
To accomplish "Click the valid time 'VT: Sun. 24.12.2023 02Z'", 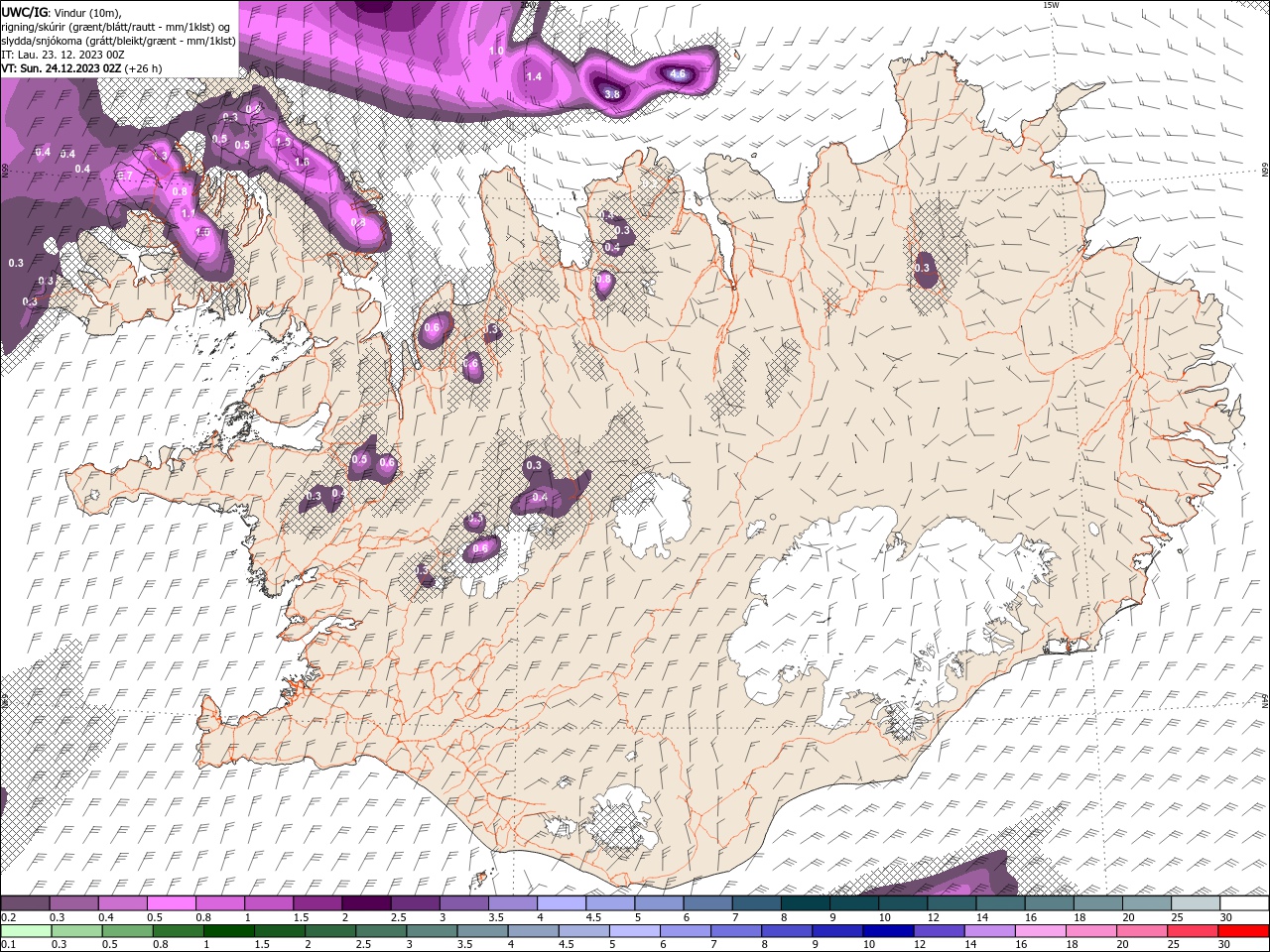I will coord(62,68).
